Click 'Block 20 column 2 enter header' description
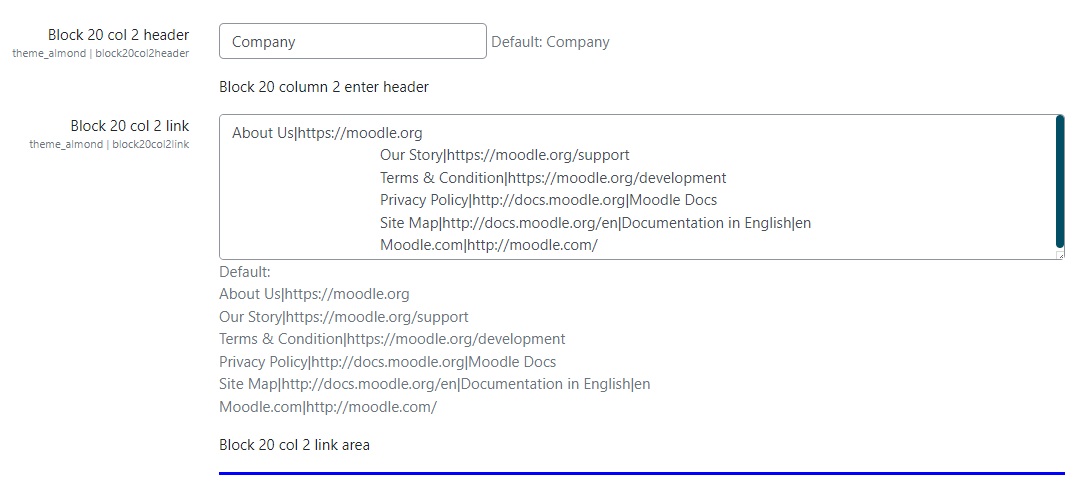This screenshot has height=482, width=1084. coord(324,87)
